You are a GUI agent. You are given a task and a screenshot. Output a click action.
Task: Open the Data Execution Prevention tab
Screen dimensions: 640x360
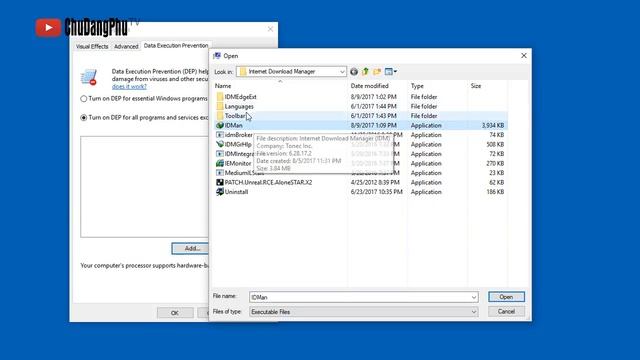point(176,46)
